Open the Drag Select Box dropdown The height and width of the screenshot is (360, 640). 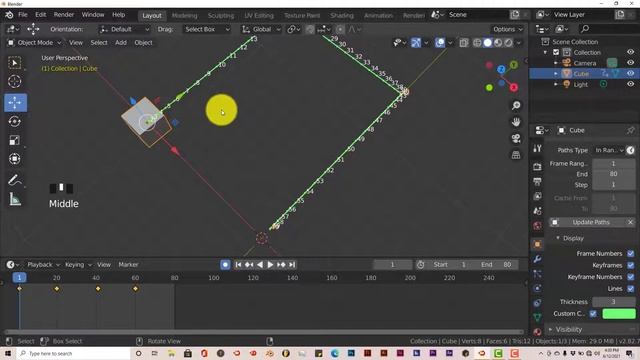coord(207,29)
